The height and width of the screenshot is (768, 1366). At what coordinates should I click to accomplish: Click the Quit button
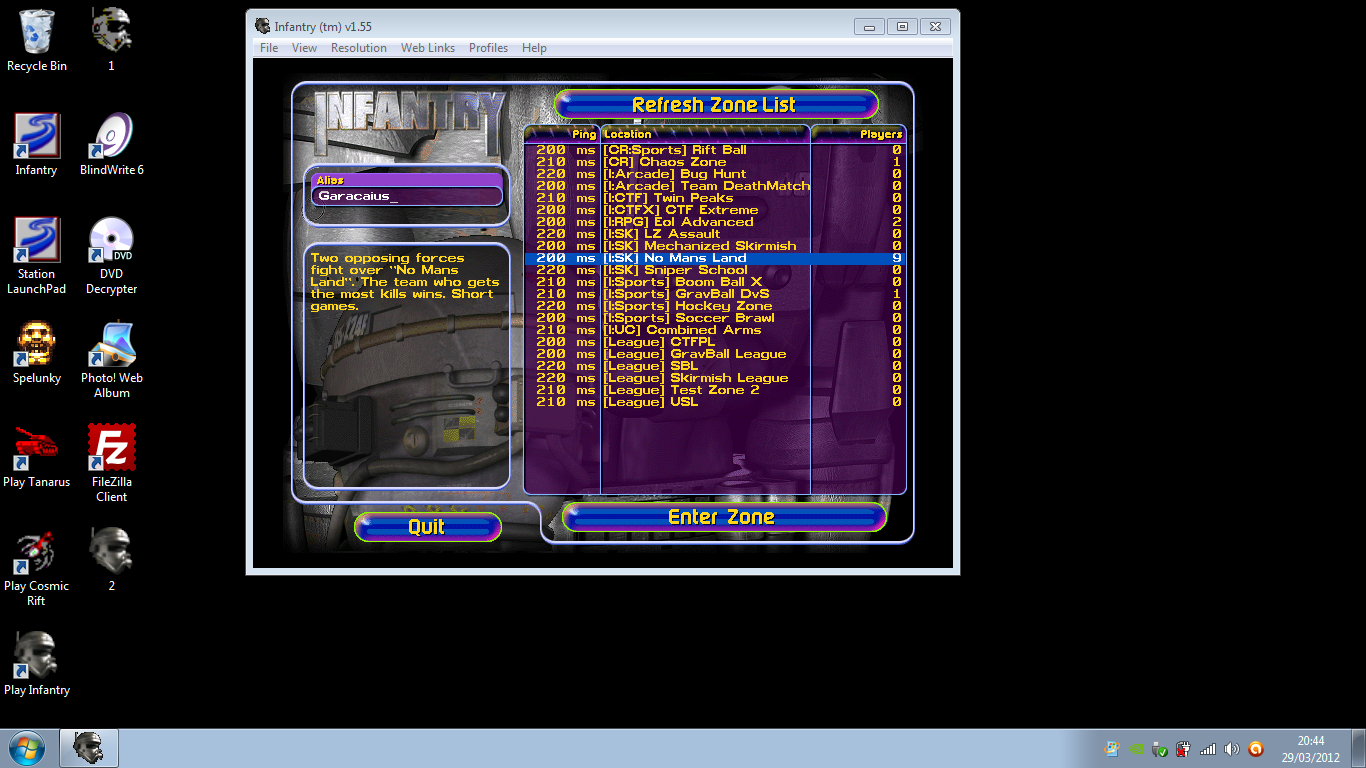click(x=427, y=527)
